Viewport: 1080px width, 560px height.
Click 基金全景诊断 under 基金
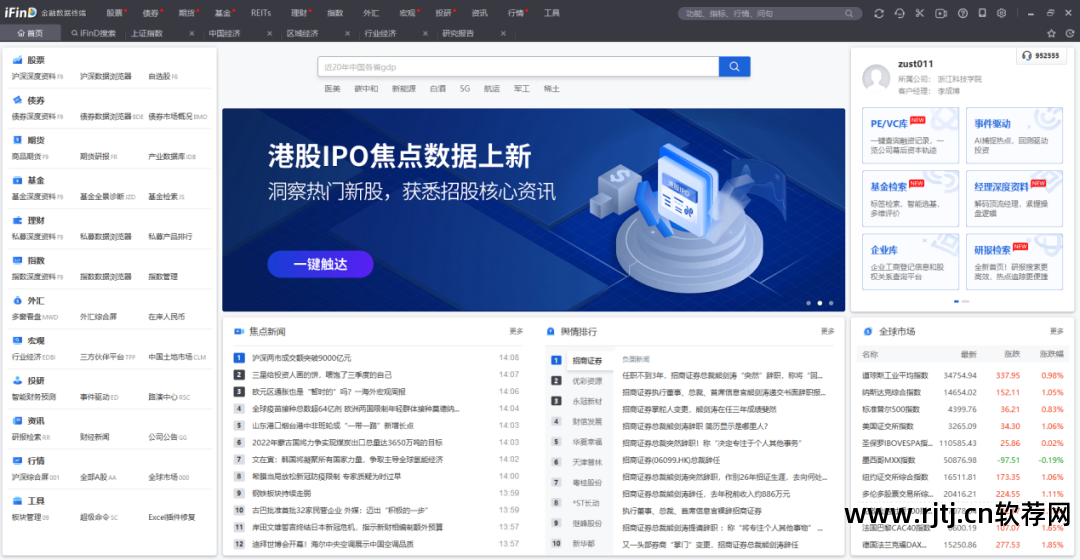102,197
